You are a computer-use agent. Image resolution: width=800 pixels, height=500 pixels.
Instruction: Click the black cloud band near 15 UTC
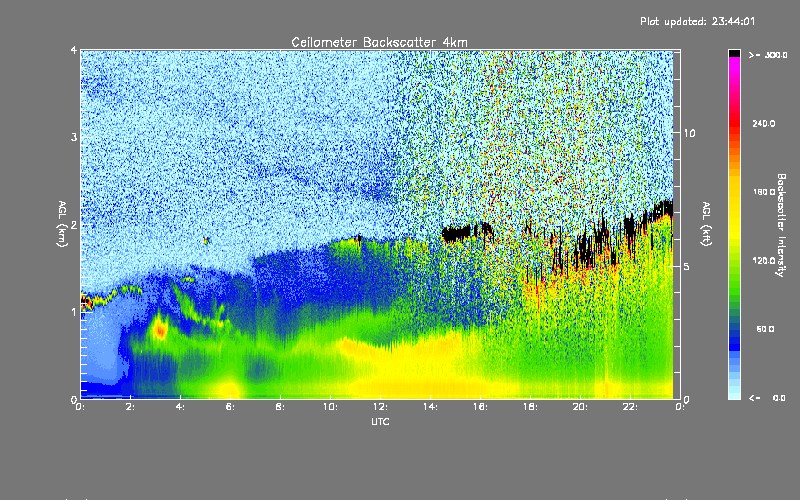456,233
